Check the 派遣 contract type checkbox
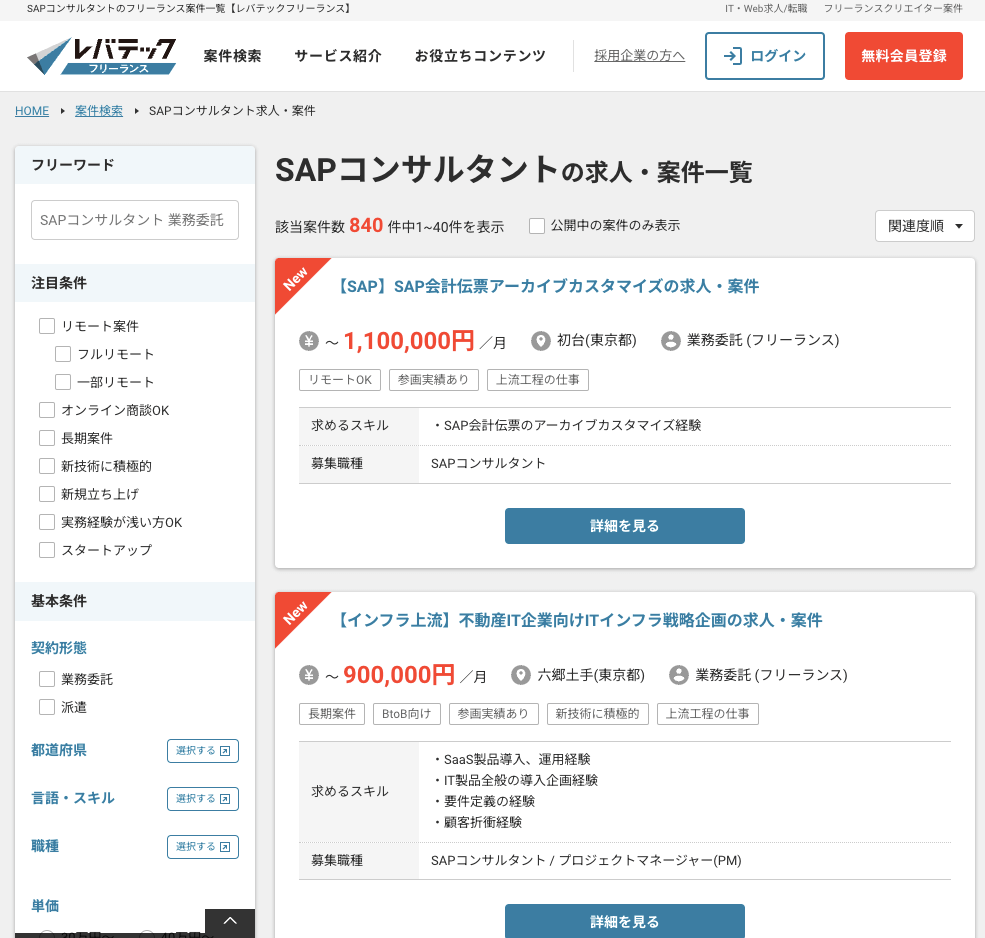985x938 pixels. [47, 707]
